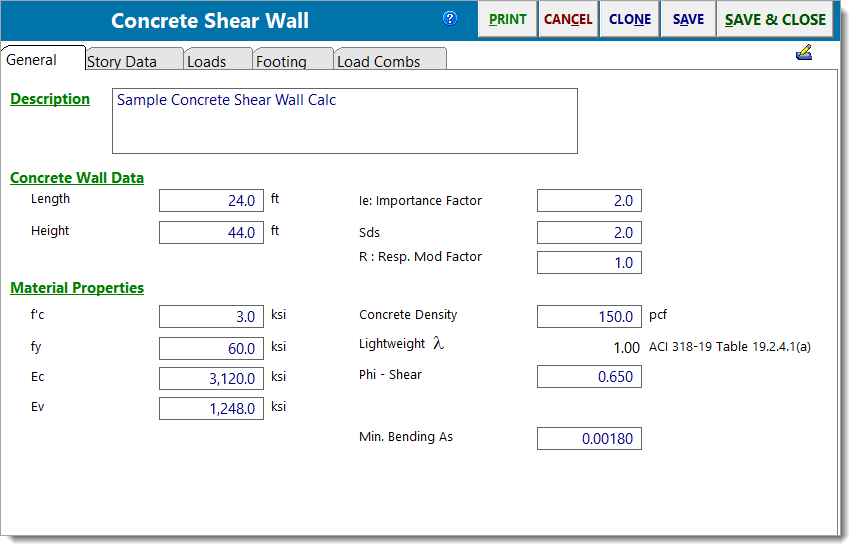Click the Concrete Density field
This screenshot has height=551, width=856.
(588, 317)
